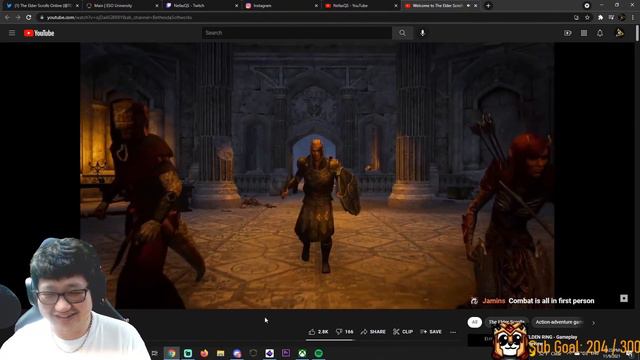Open the more actions three-dot menu
640x360 pixels.
453,332
